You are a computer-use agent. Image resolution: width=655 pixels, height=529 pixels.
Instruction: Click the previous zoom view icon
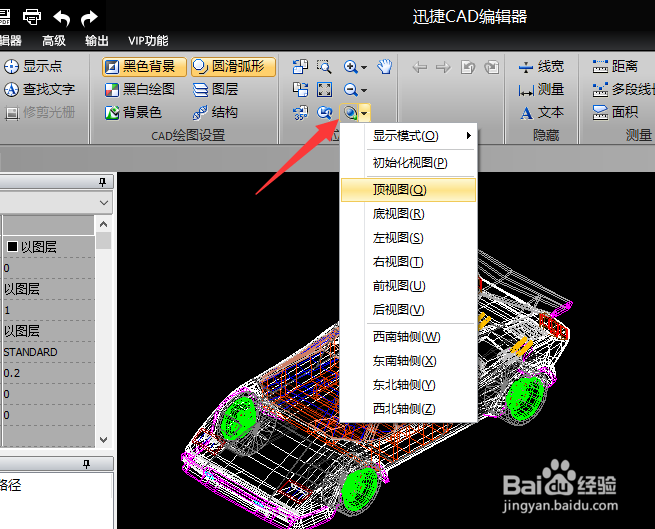coord(324,112)
